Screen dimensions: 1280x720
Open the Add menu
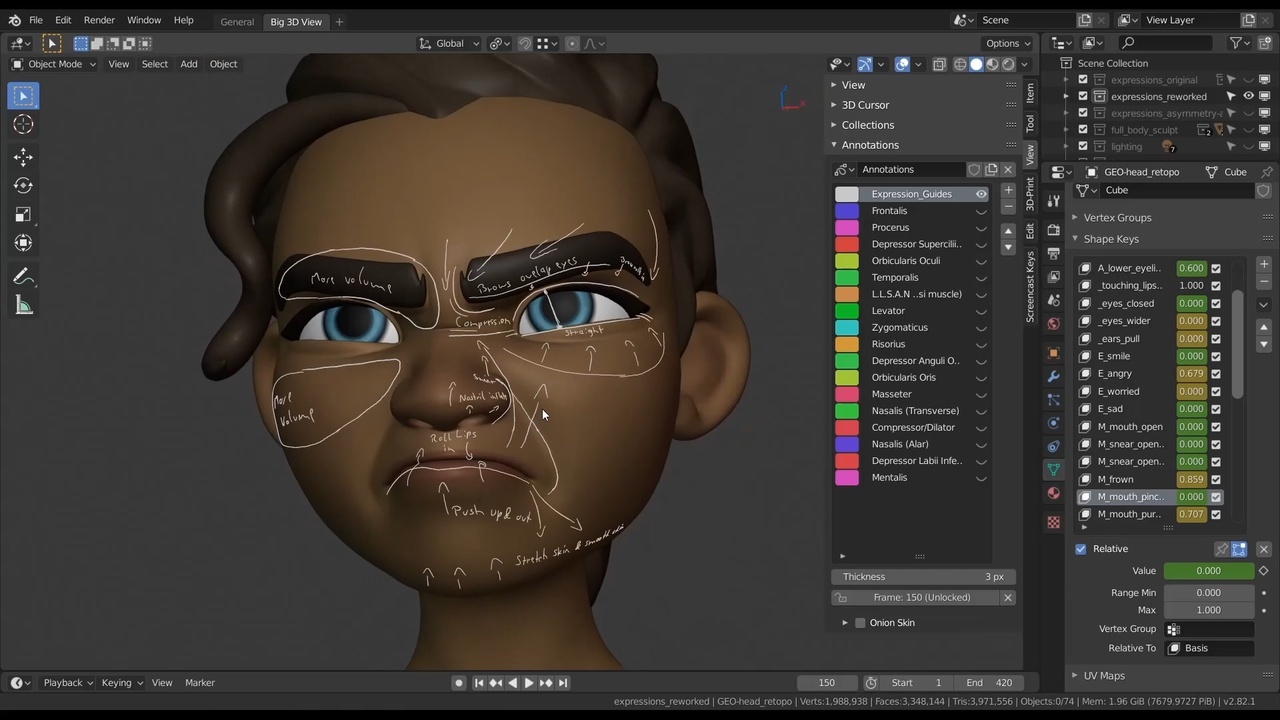[188, 63]
